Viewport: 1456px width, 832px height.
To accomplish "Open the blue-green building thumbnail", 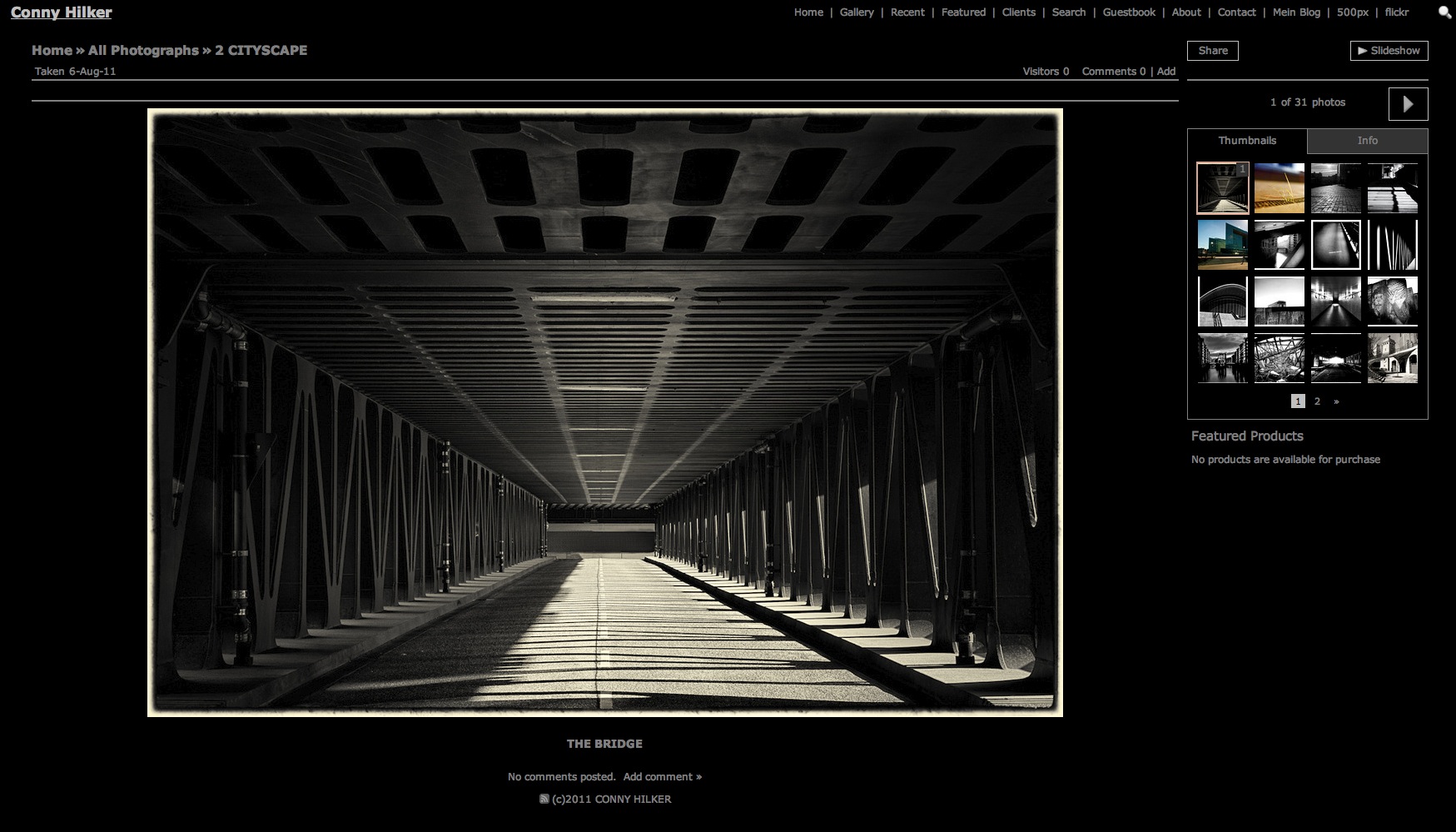I will click(1222, 245).
